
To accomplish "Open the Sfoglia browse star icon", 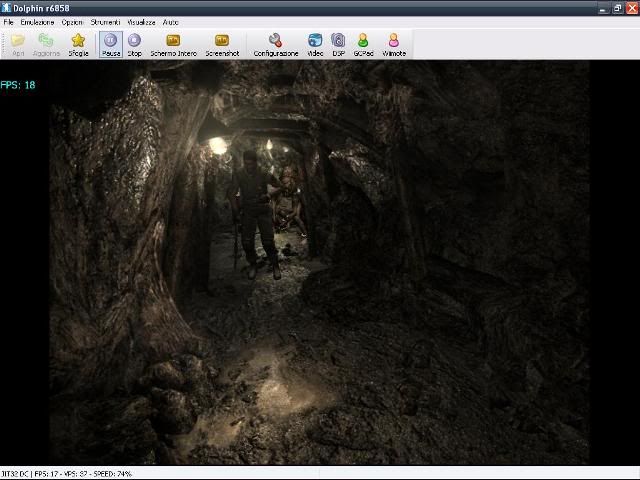I will click(x=78, y=44).
